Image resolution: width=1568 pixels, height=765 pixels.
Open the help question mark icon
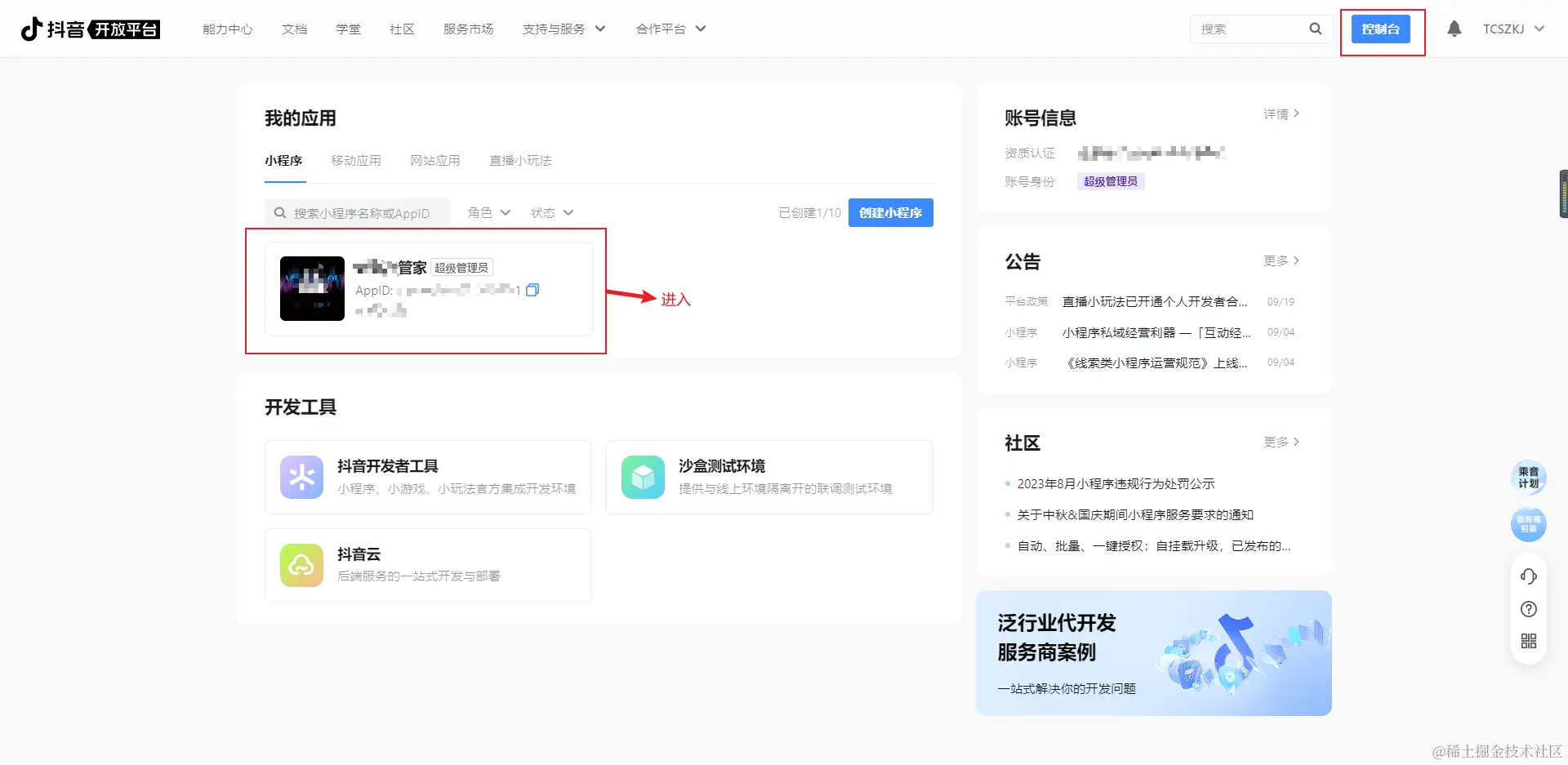pyautogui.click(x=1529, y=609)
